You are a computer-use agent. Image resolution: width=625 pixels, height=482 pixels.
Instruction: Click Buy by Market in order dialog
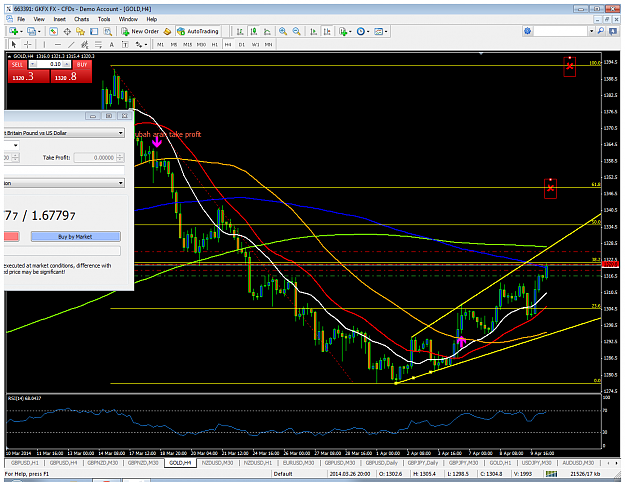[x=75, y=236]
